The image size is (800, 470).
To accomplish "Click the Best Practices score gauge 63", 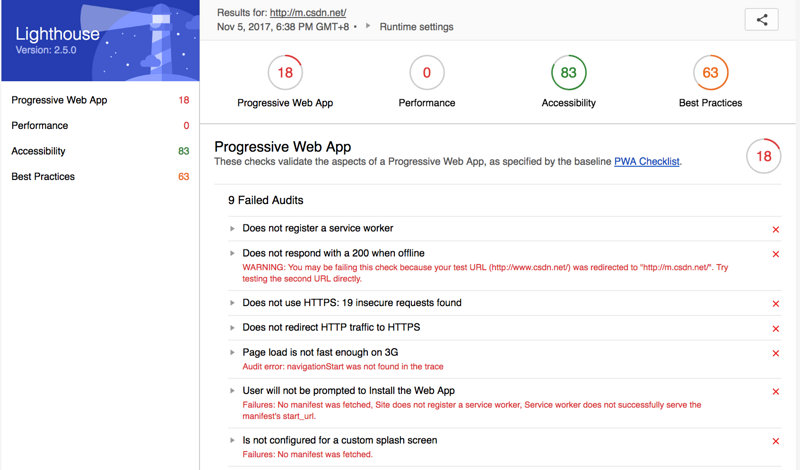I will point(710,72).
